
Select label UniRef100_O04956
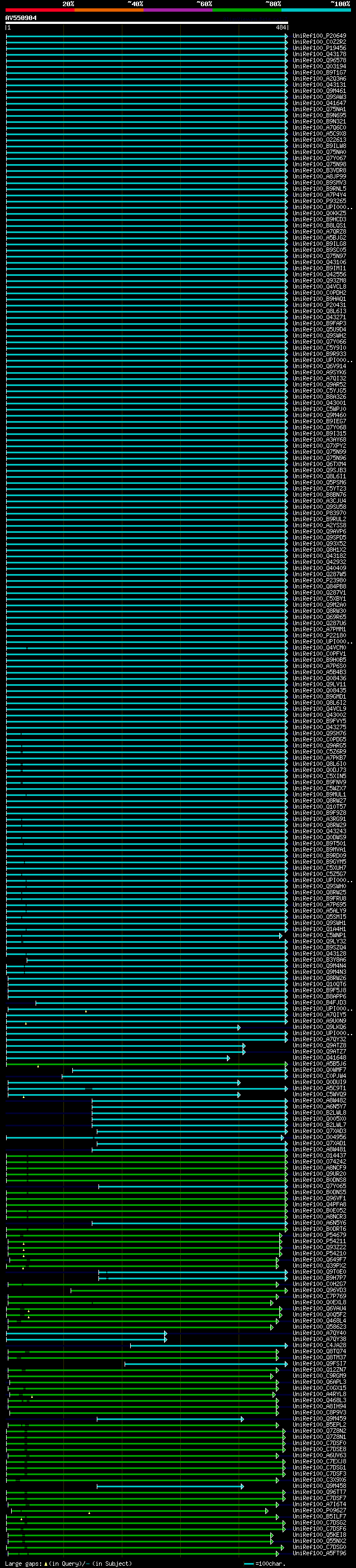[x=319, y=1137]
